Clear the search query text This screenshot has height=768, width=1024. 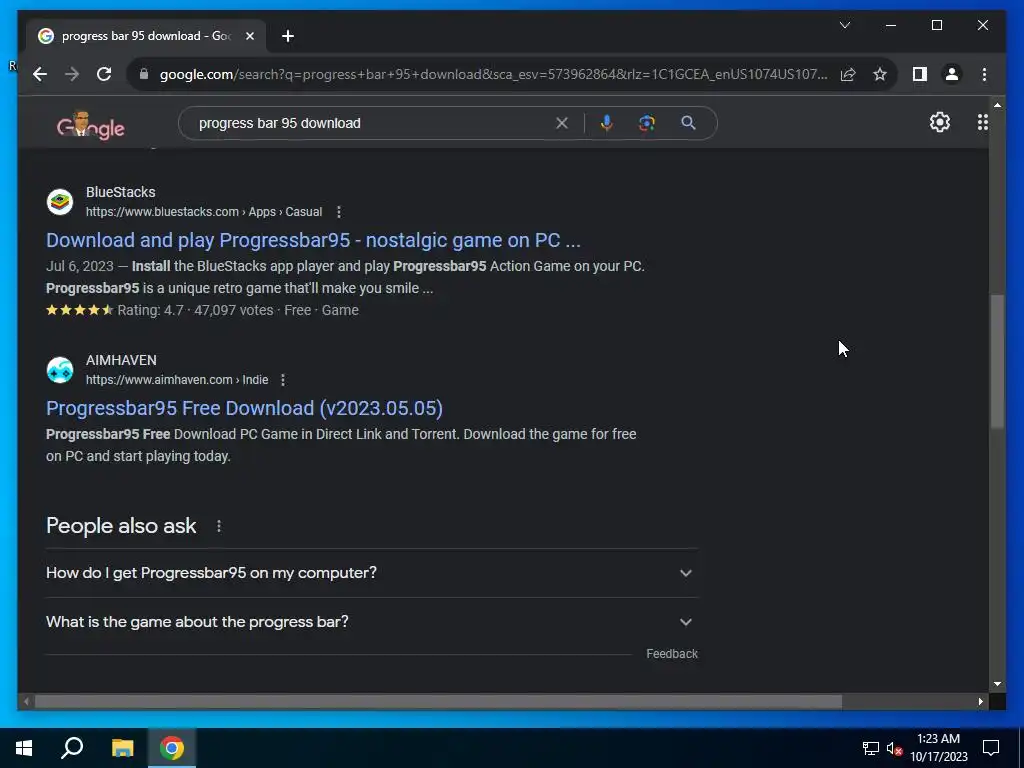562,123
